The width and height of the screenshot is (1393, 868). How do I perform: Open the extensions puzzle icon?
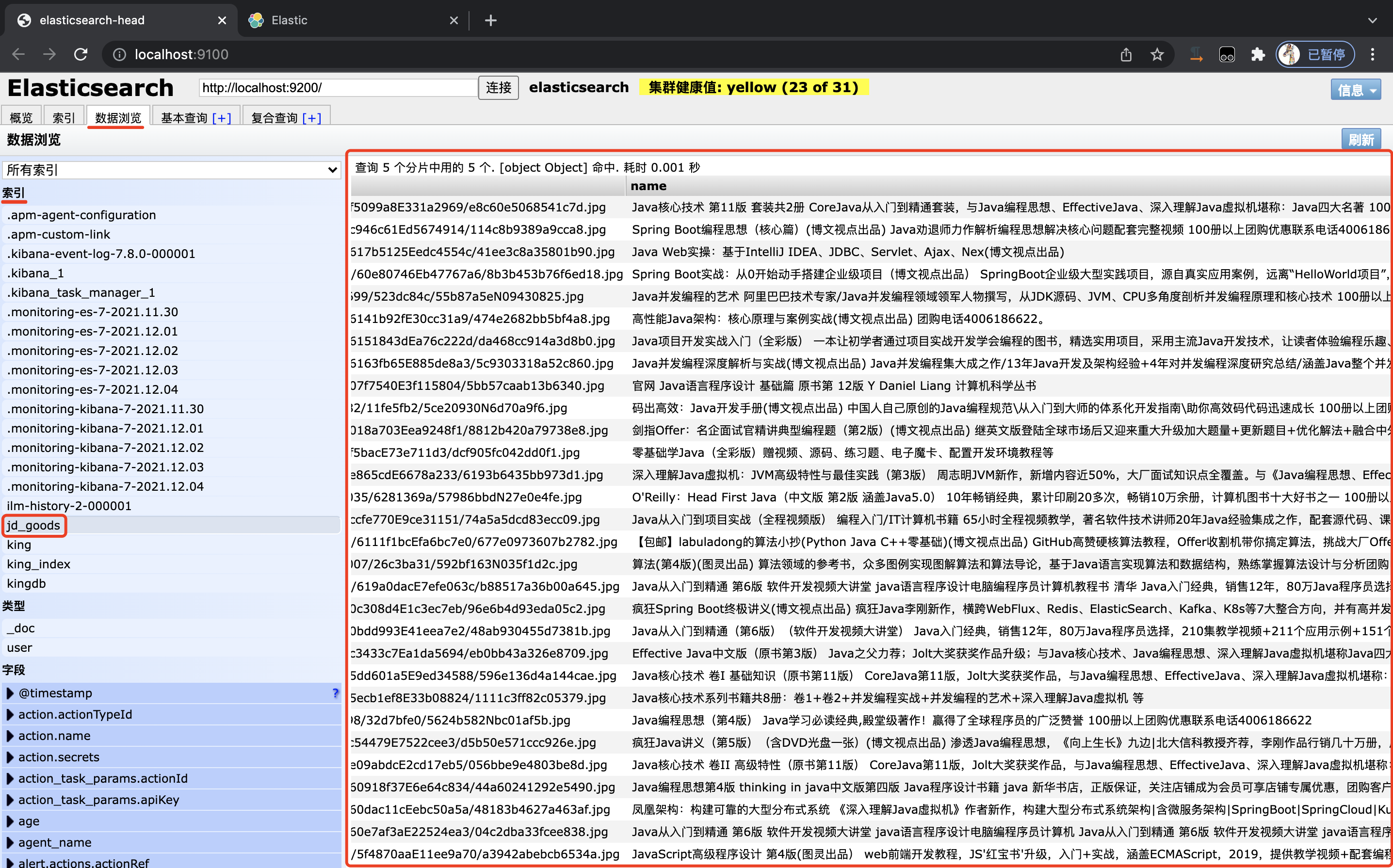[x=1258, y=54]
